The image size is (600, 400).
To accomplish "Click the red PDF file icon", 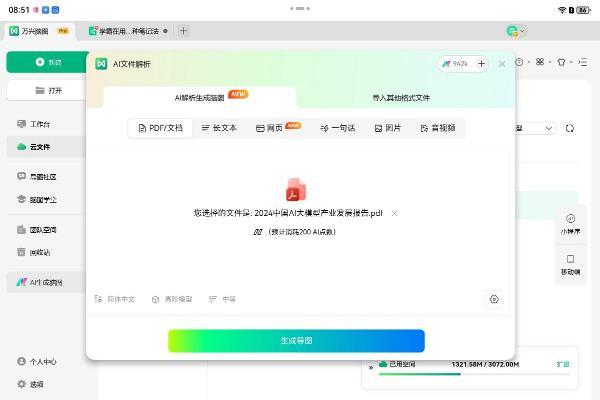I will point(296,189).
